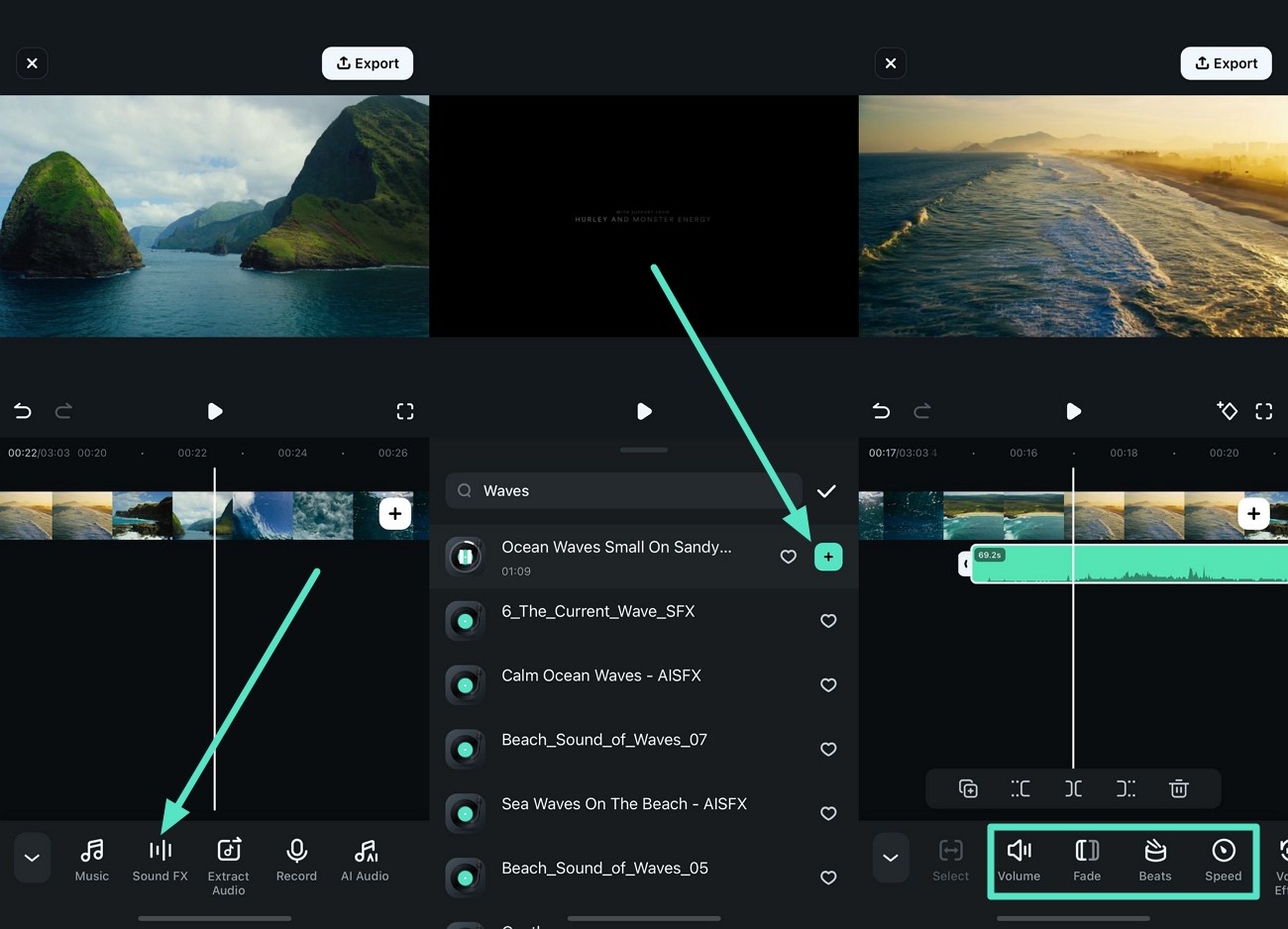This screenshot has height=929, width=1288.
Task: Favorite Sea Waves On The Beach - AISFX
Action: click(828, 814)
